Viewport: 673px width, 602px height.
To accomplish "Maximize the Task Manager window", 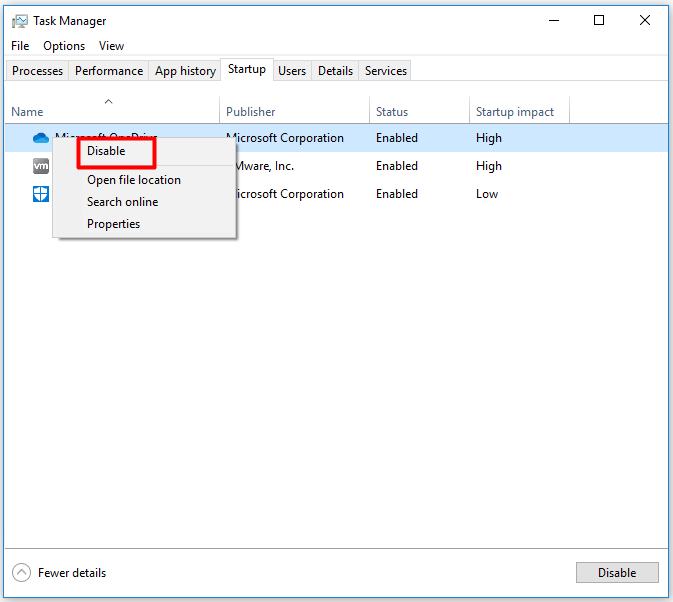I will [599, 20].
